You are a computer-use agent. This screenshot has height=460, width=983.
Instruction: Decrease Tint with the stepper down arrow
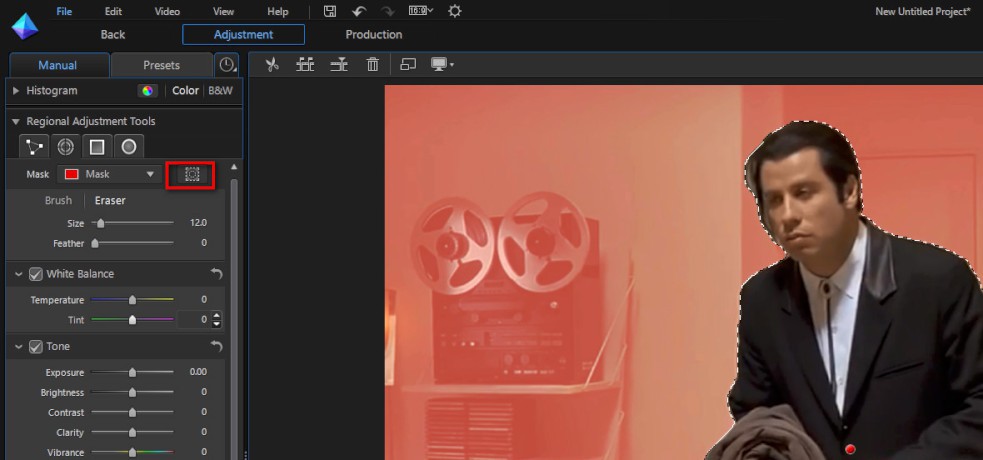click(216, 324)
